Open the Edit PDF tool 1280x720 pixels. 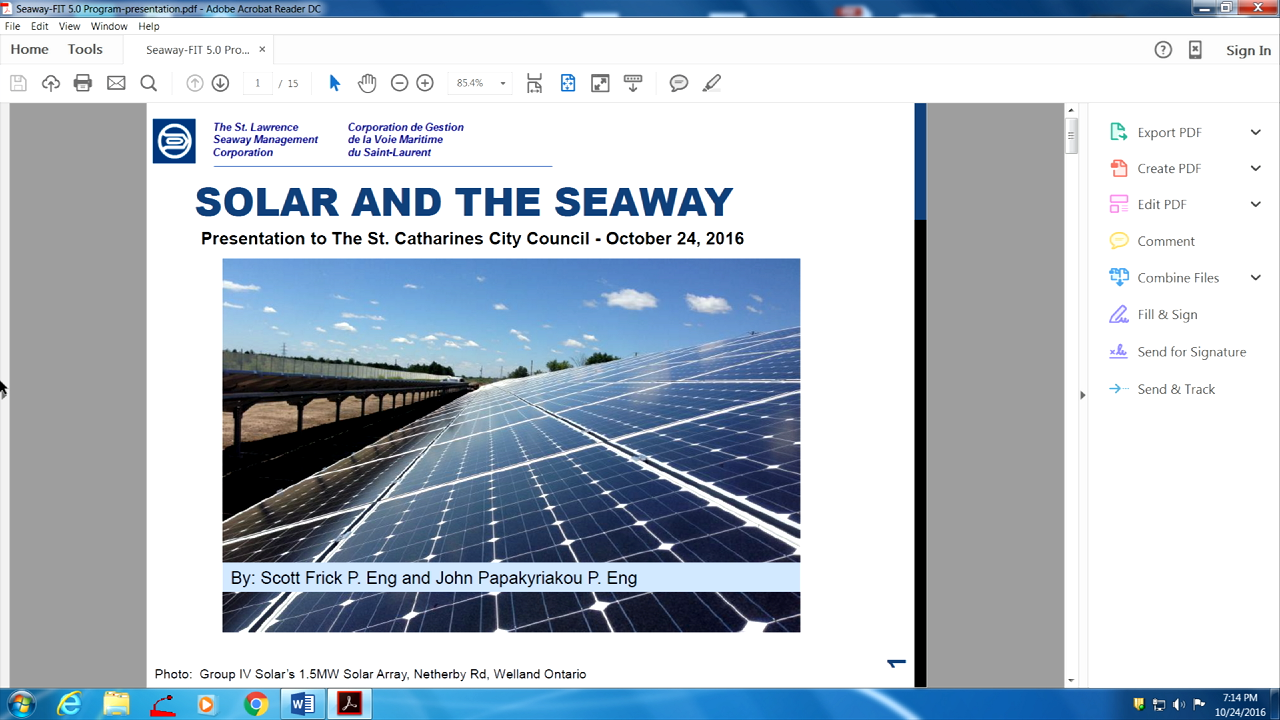(x=1161, y=204)
